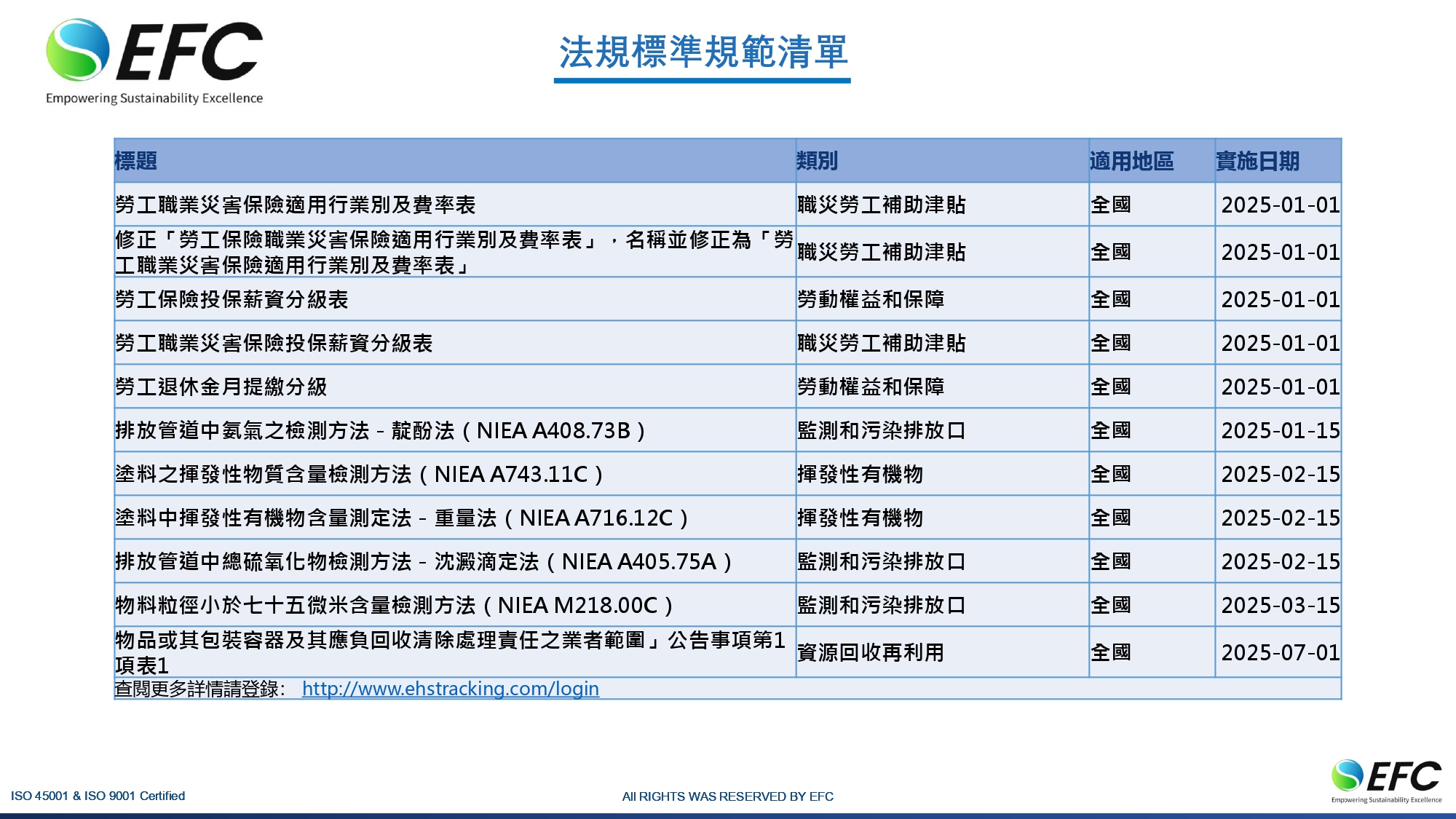Select row 勞工保險投保薪資分級表

(728, 299)
